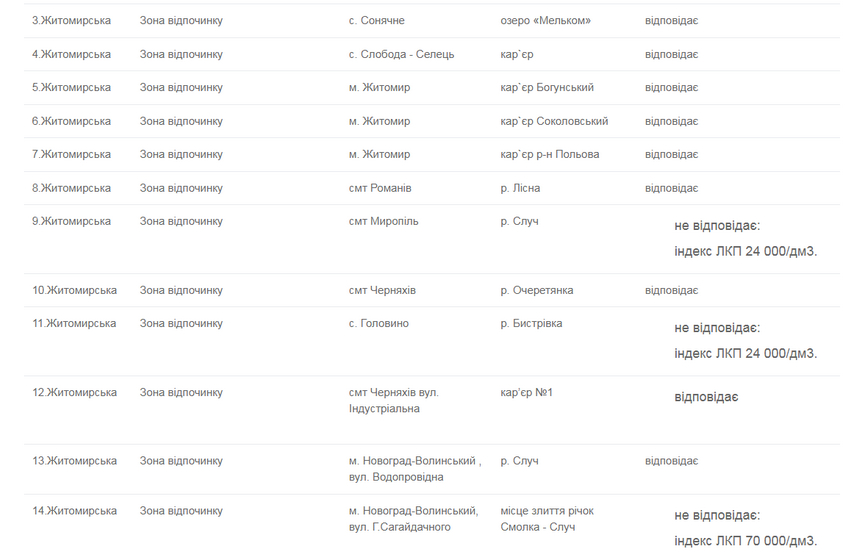This screenshot has width=859, height=555.
Task: Select the "р. Очеретянка" cell
Action: tap(536, 290)
